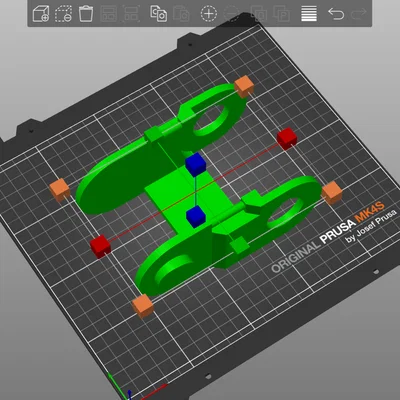The height and width of the screenshot is (400, 400).
Task: Open the variable layer height editing tool
Action: [309, 14]
